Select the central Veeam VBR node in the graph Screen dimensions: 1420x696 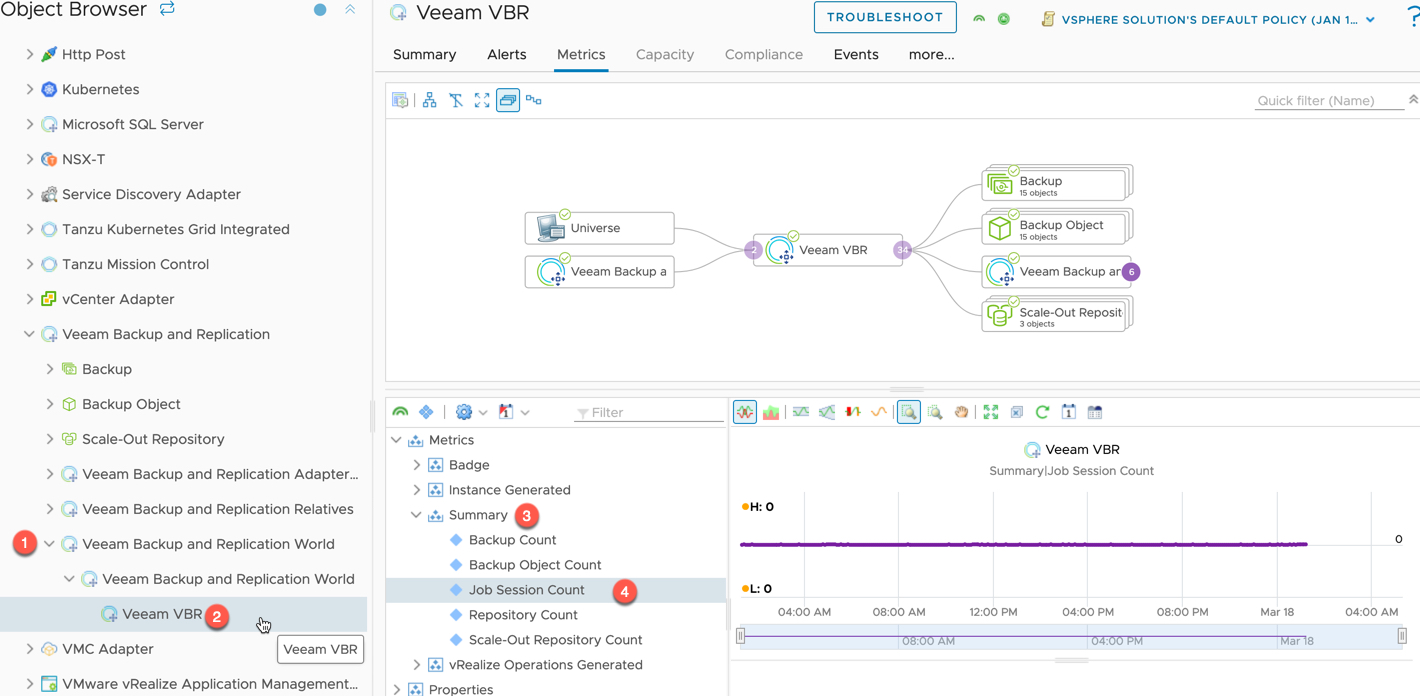[x=828, y=250]
